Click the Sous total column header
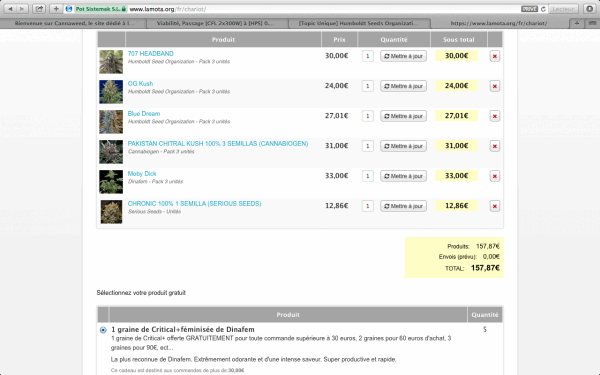Viewport: 600px width, 375px height. tap(458, 39)
